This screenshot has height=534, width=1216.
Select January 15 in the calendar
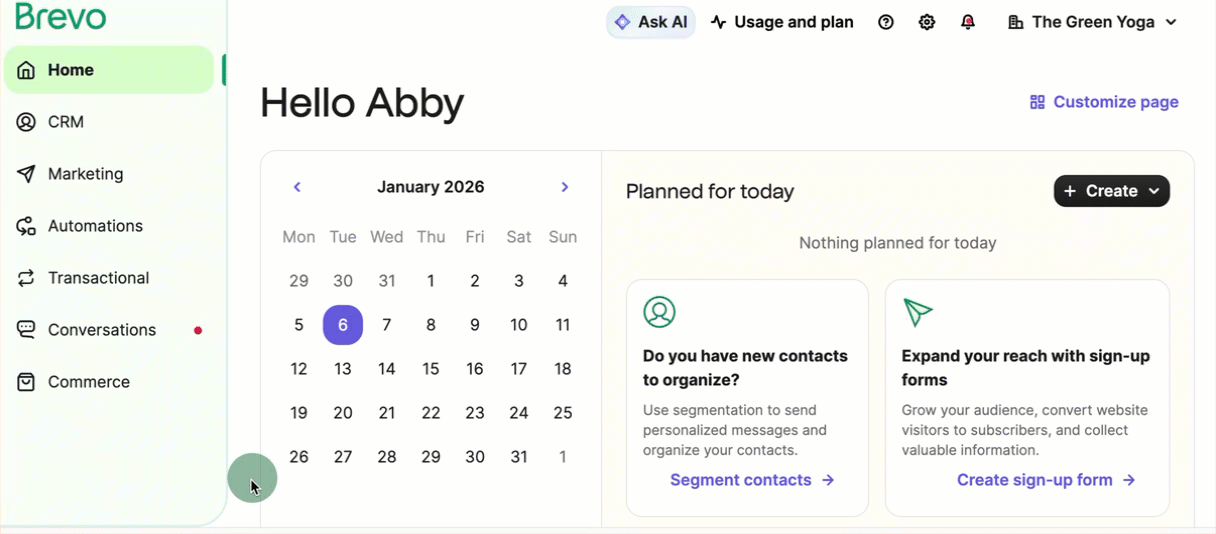(431, 369)
